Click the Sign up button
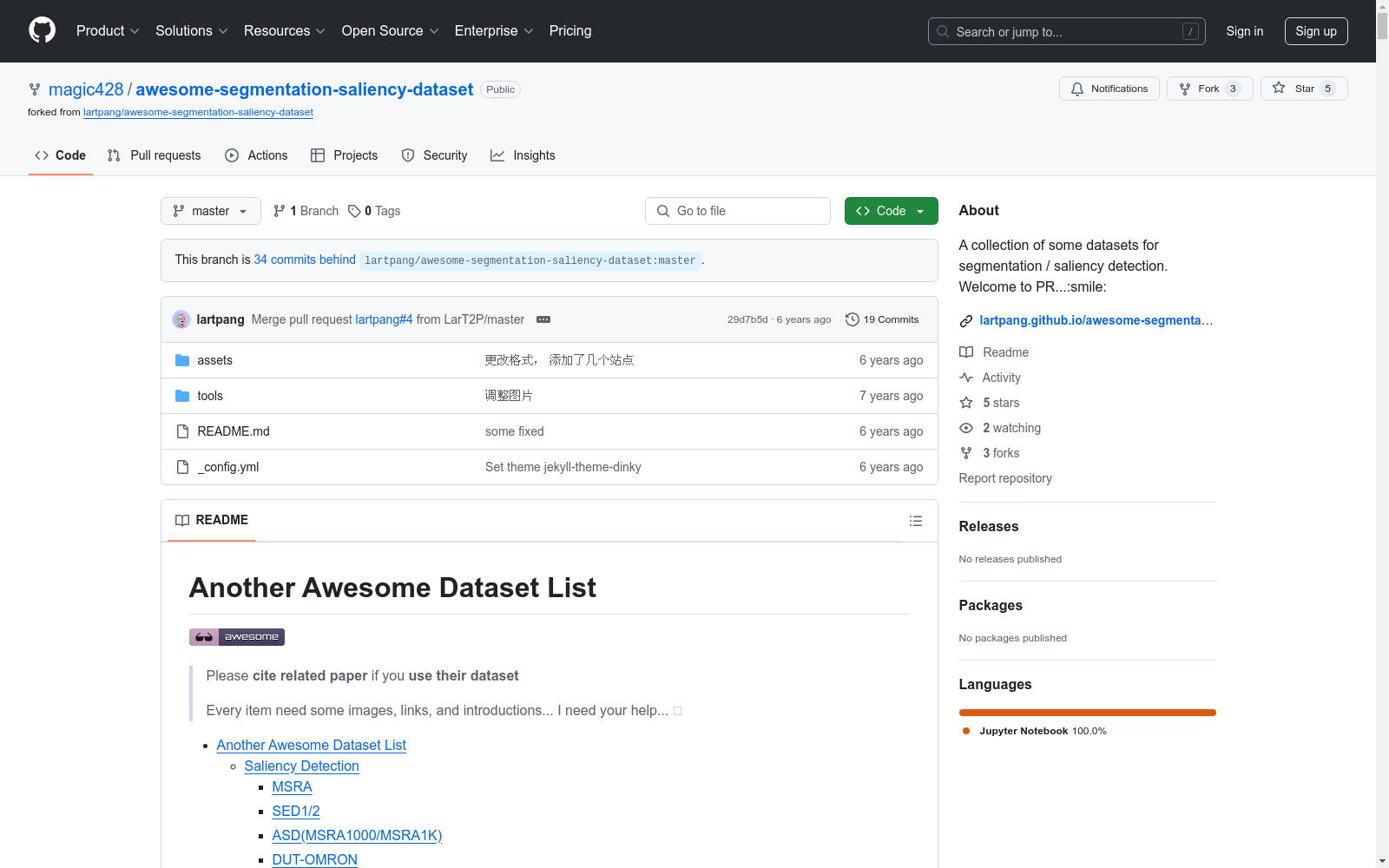The image size is (1389, 868). [1316, 31]
